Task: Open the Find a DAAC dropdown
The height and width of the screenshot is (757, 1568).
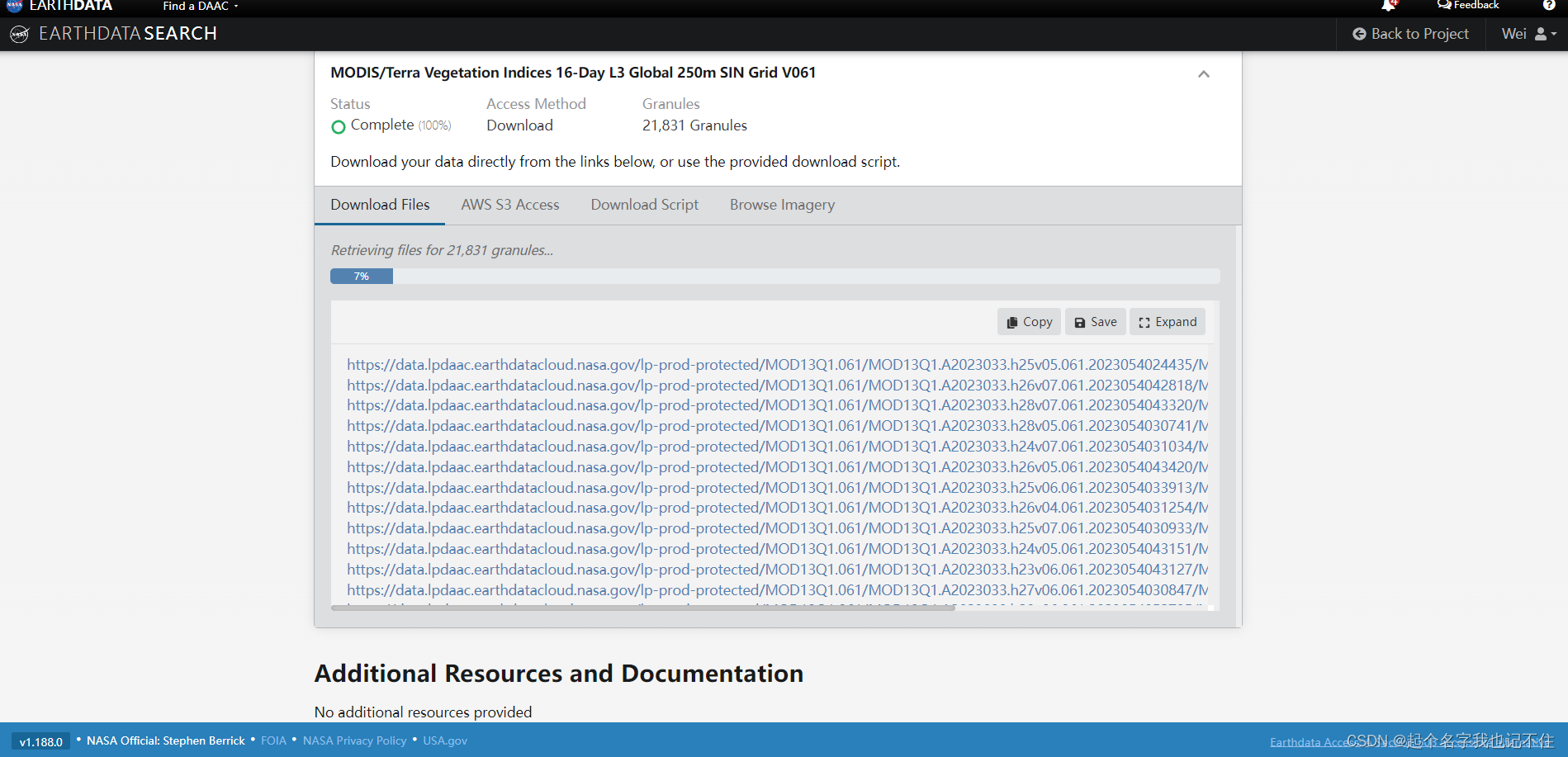Action: tap(201, 6)
